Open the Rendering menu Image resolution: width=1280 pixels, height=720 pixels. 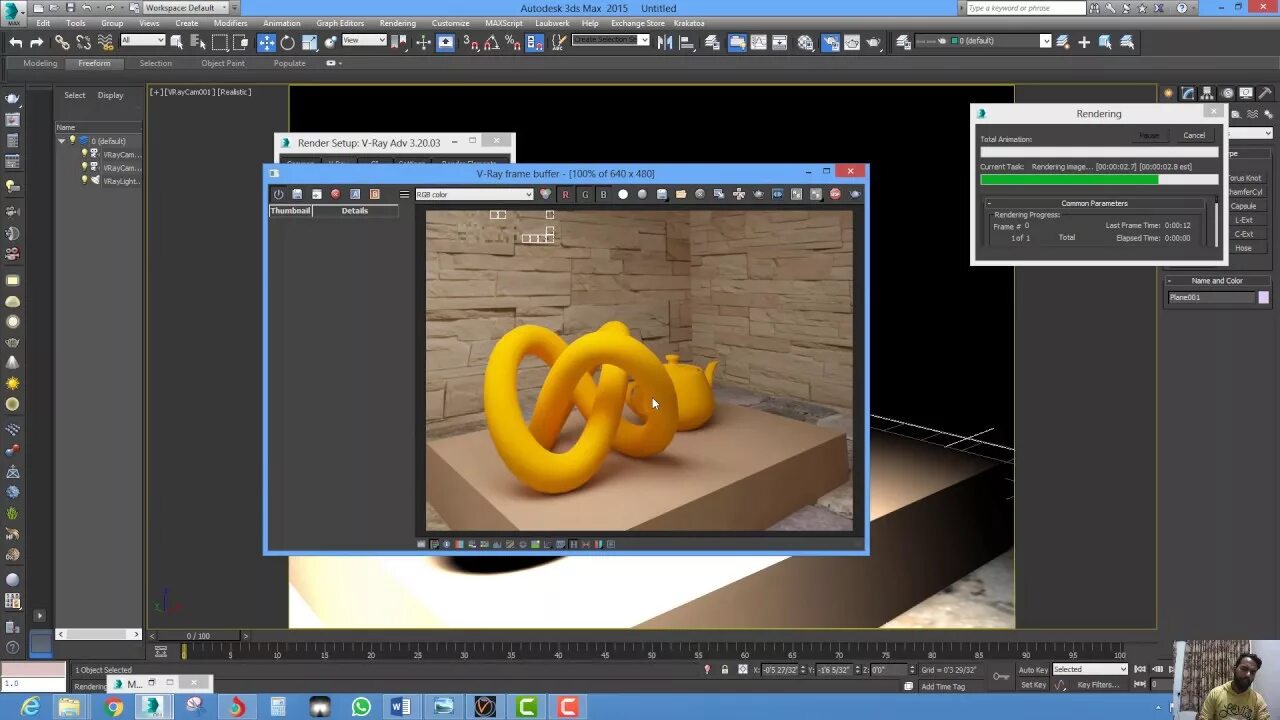(397, 23)
